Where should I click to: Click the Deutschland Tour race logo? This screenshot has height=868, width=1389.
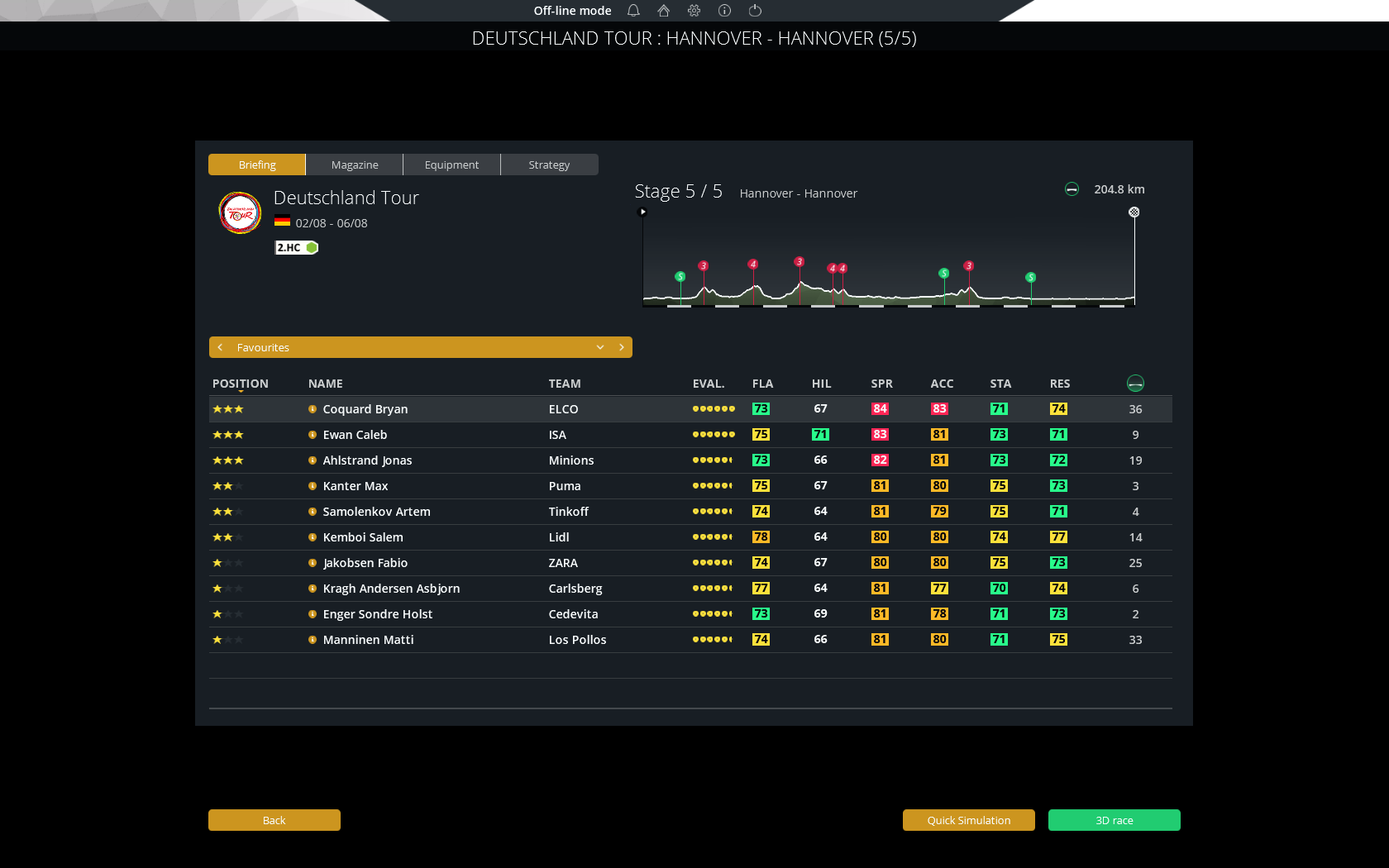(240, 212)
